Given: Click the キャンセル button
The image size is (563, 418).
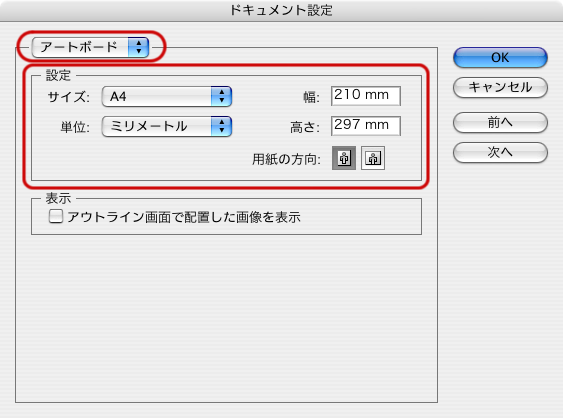Looking at the screenshot, I should (x=500, y=87).
